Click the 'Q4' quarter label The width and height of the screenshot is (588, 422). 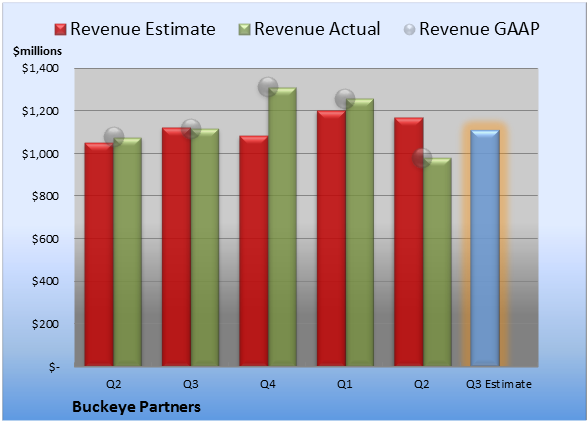[x=268, y=384]
